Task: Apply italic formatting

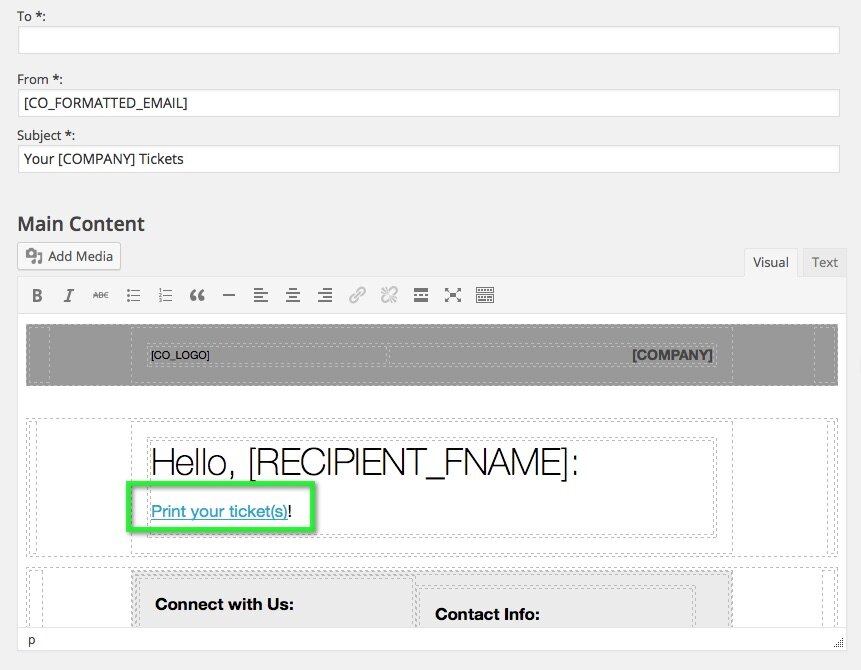Action: click(x=69, y=295)
